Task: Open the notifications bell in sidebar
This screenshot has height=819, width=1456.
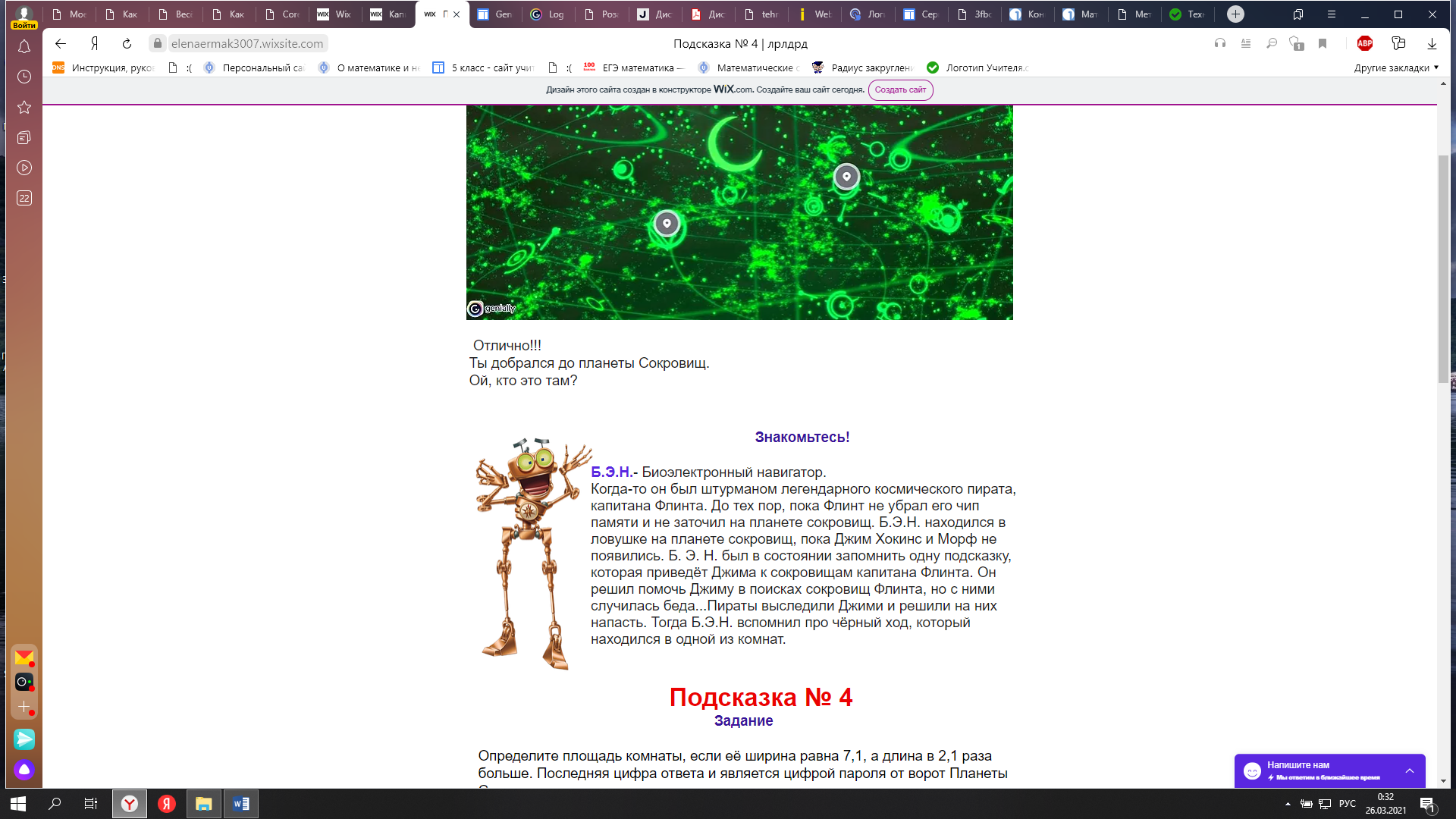Action: 24,47
